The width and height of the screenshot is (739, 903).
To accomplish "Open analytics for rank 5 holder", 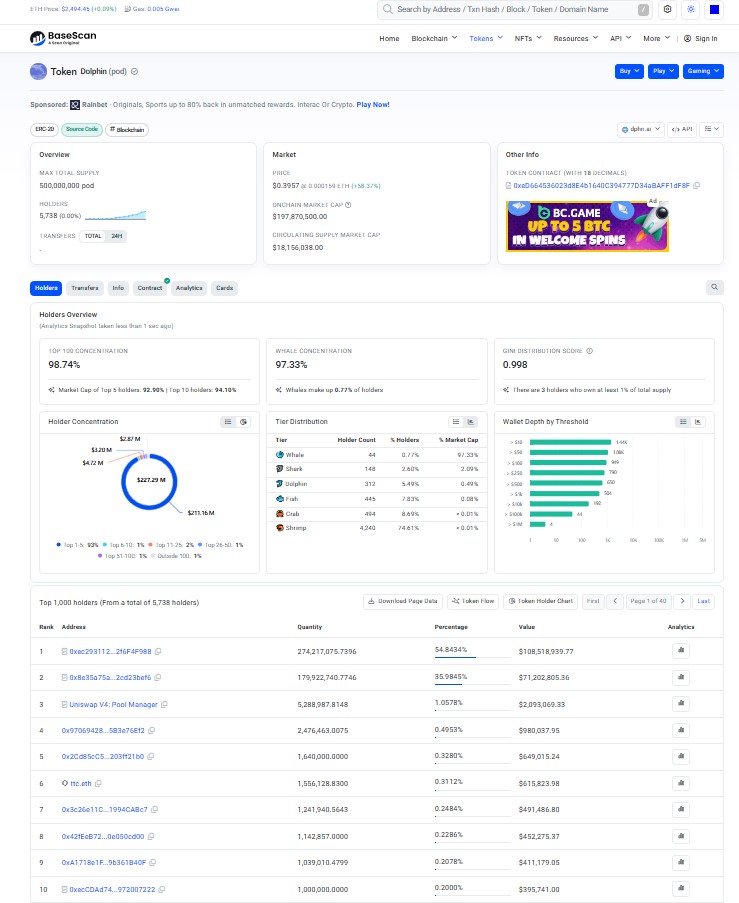I will [x=681, y=756].
